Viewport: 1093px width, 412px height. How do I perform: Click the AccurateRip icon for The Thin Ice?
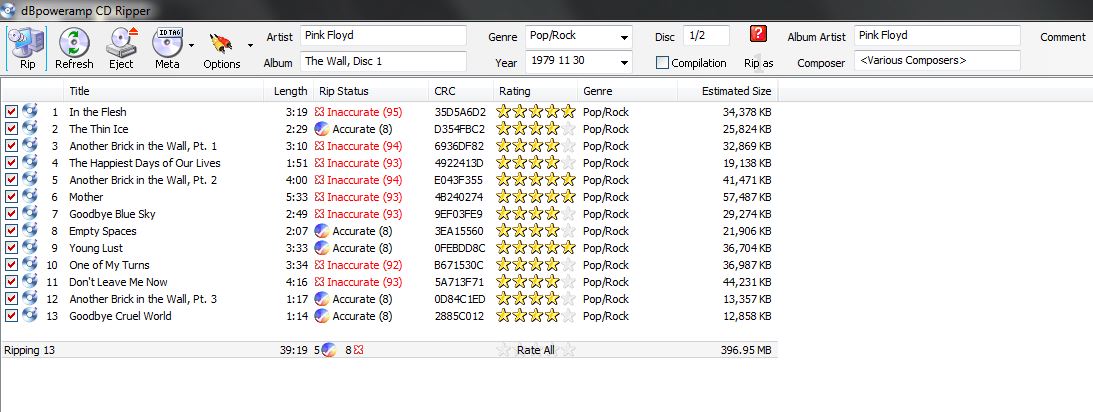(x=322, y=129)
